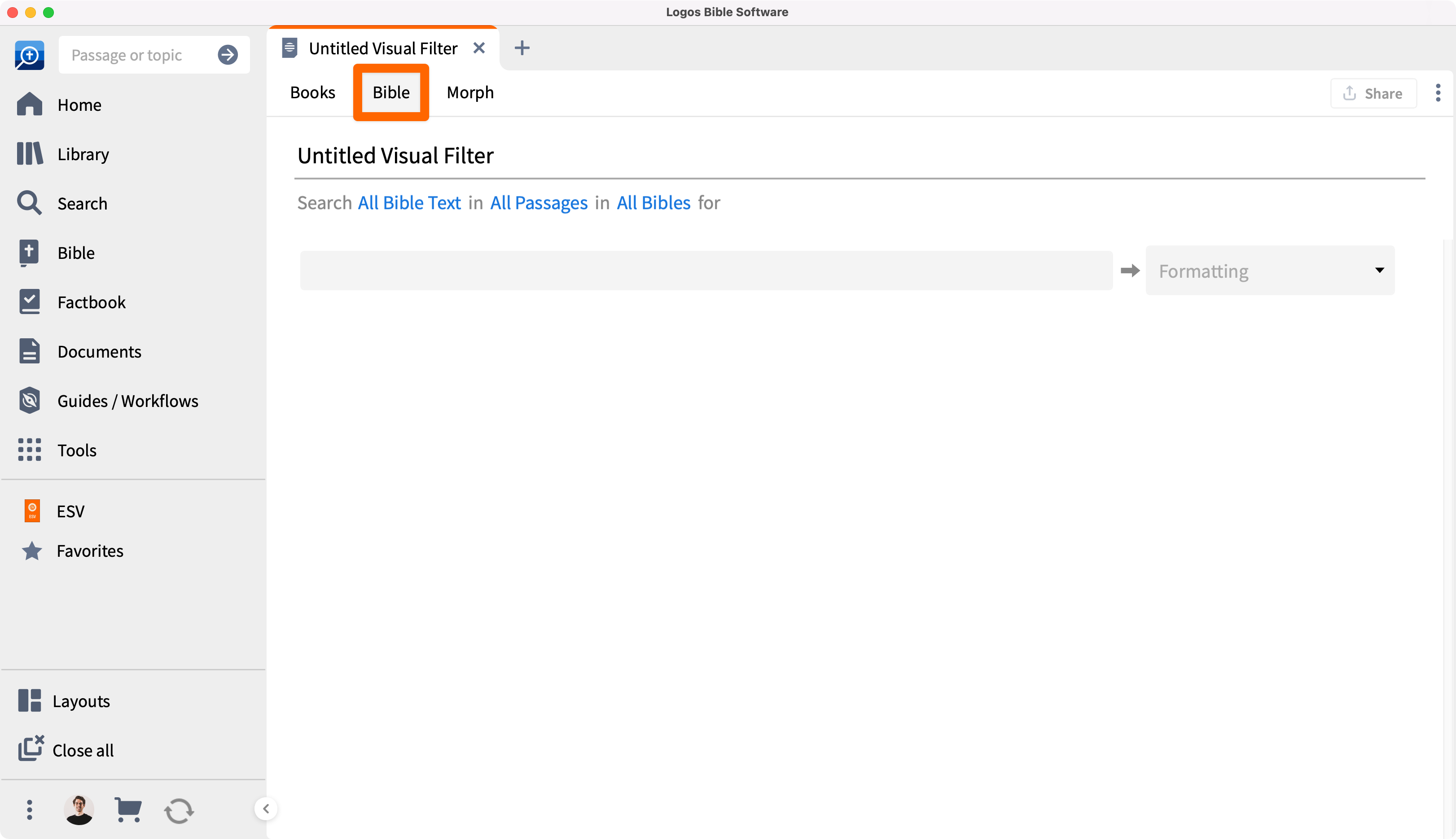
Task: Switch to the Bible filter type
Action: click(x=391, y=92)
